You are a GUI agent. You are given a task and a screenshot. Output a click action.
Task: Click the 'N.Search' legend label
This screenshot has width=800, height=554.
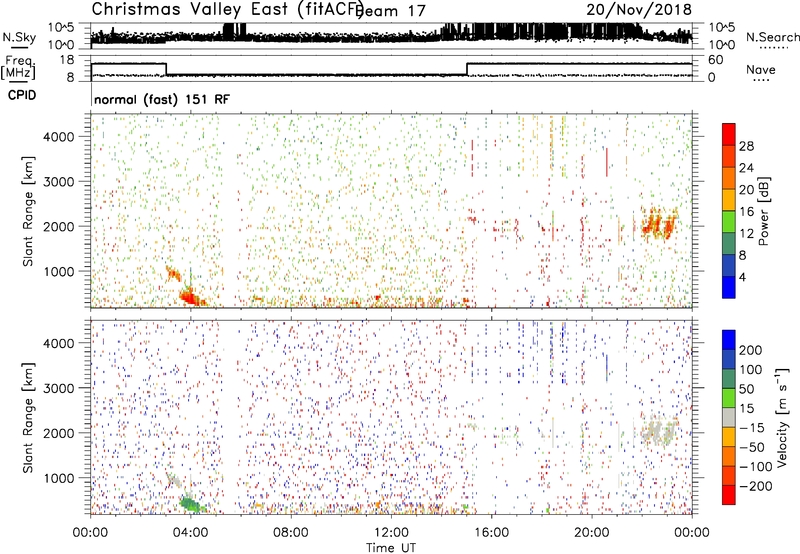[772, 37]
